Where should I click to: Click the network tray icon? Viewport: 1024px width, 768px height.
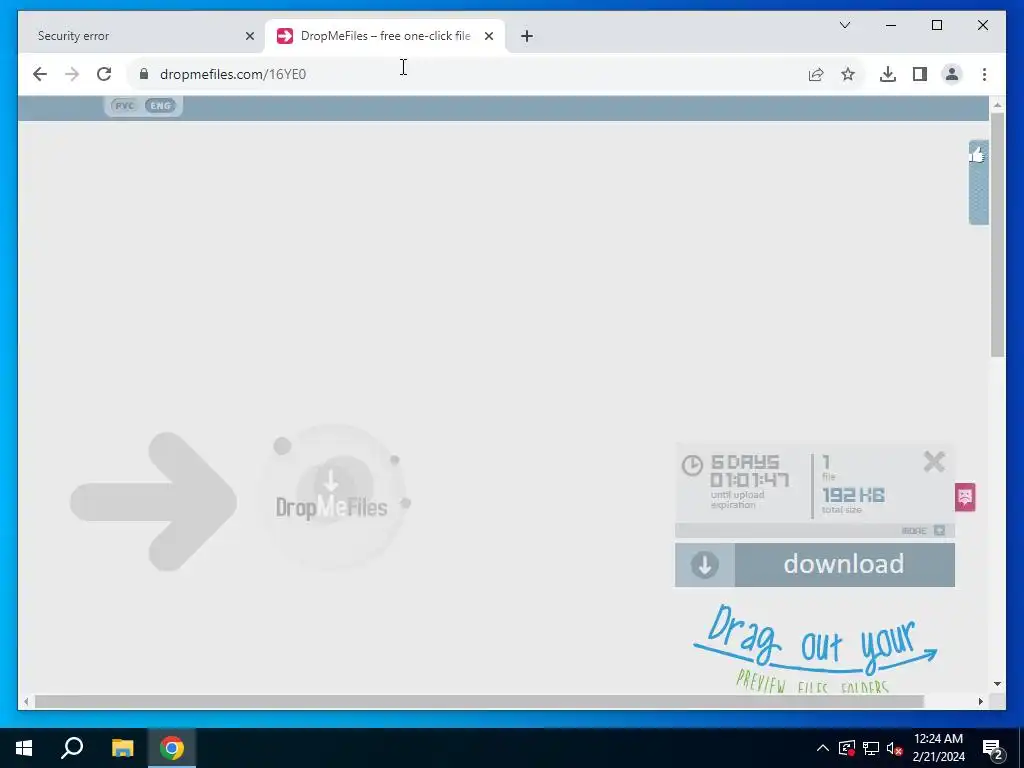871,748
